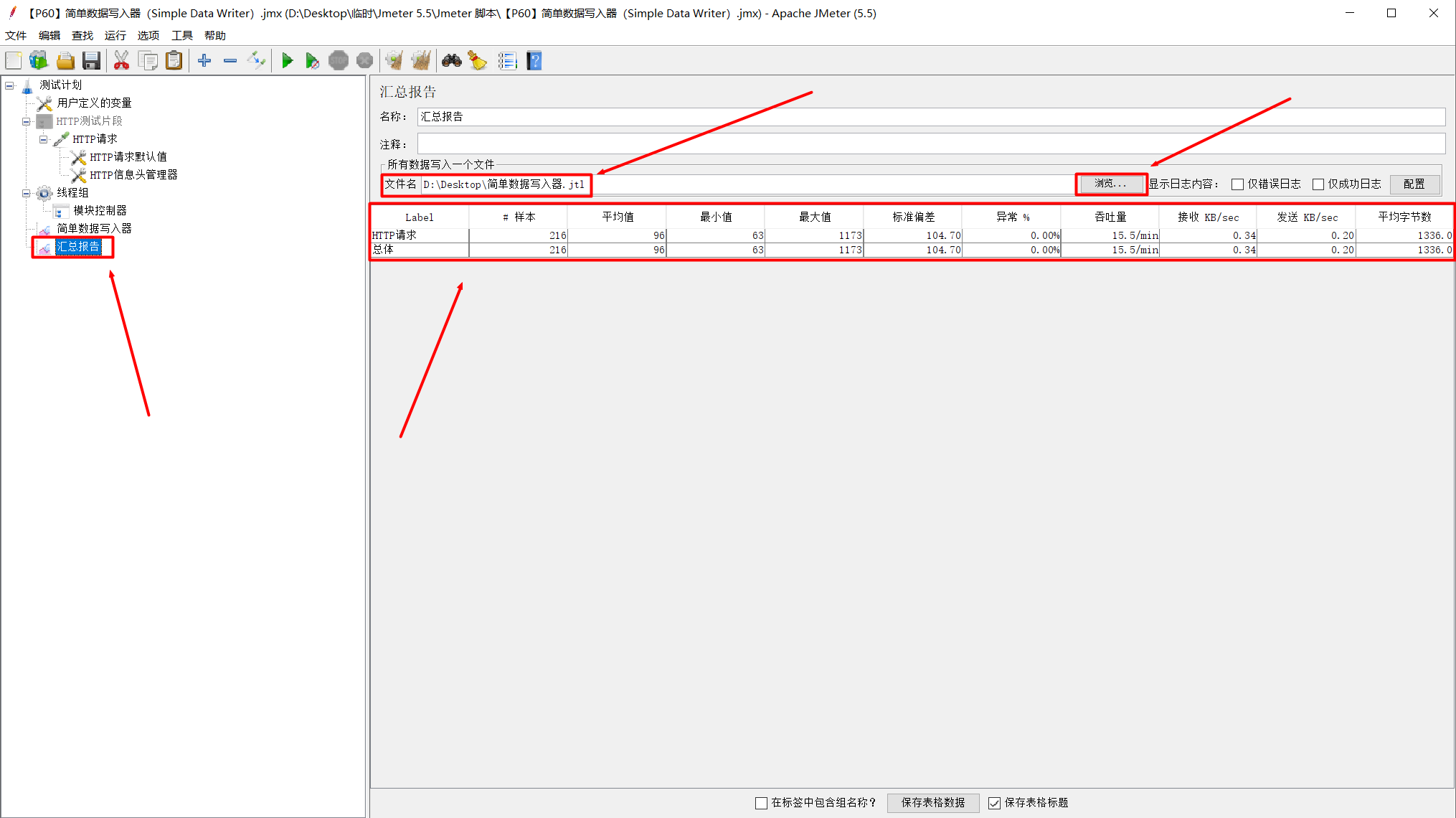
Task: Collapse the HTTP请求 tree node
Action: (x=43, y=139)
